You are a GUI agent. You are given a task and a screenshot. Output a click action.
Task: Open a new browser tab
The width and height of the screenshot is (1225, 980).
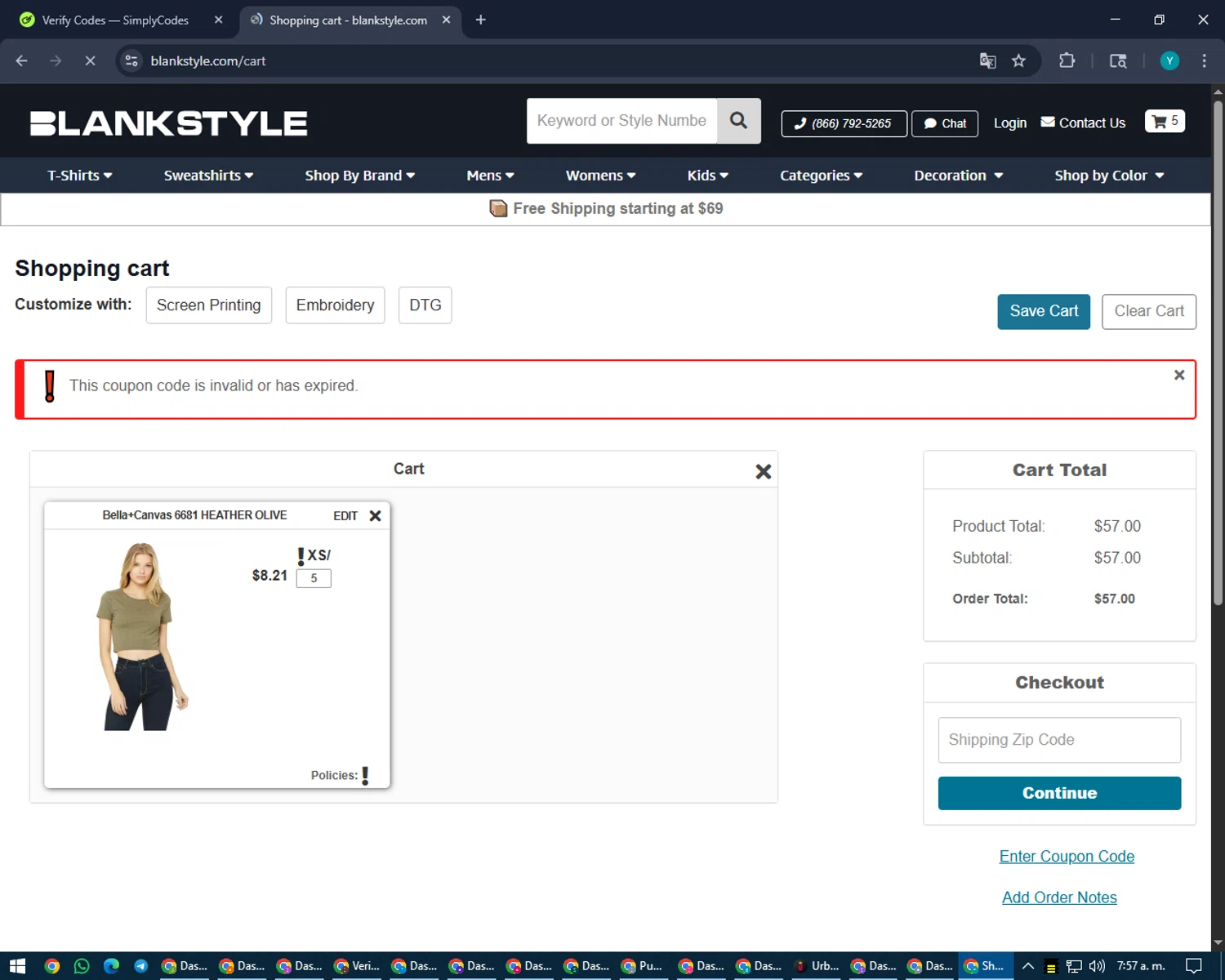(480, 20)
